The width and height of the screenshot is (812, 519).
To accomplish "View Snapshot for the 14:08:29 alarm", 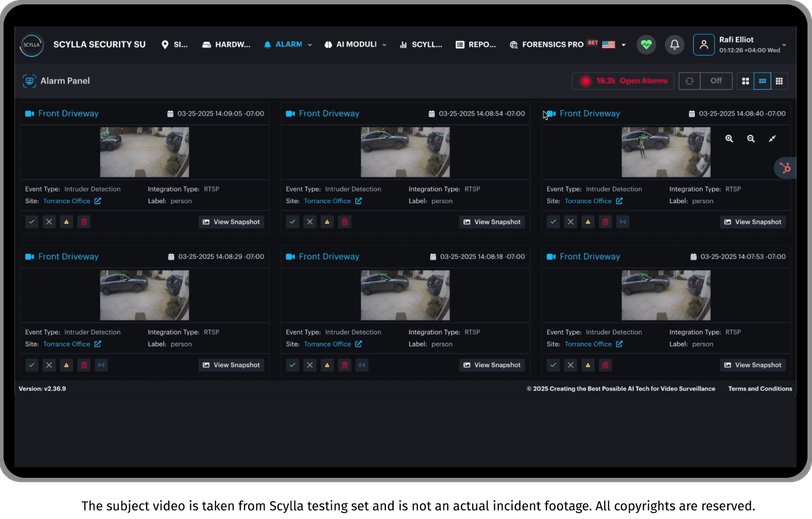I will [x=231, y=365].
